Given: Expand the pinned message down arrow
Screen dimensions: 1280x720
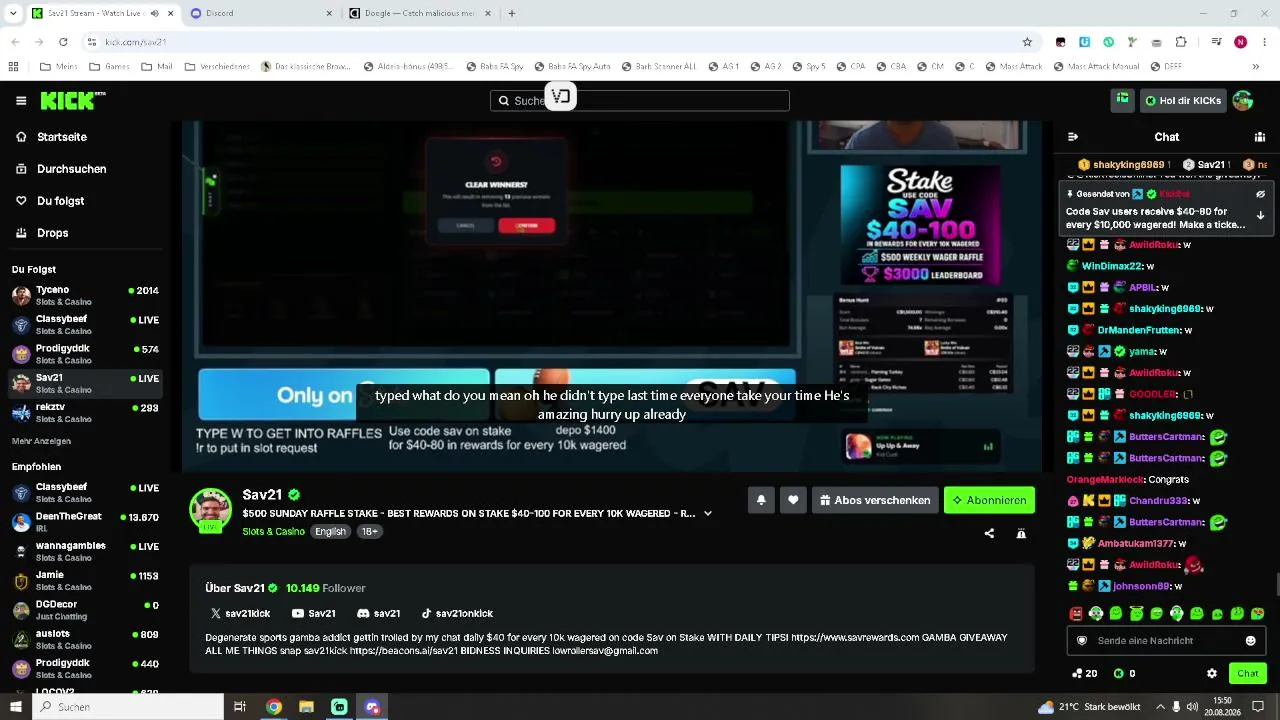Looking at the screenshot, I should coord(1260,215).
